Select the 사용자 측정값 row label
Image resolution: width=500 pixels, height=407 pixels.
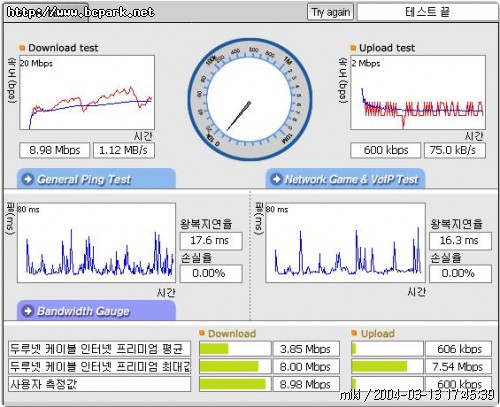click(x=99, y=384)
